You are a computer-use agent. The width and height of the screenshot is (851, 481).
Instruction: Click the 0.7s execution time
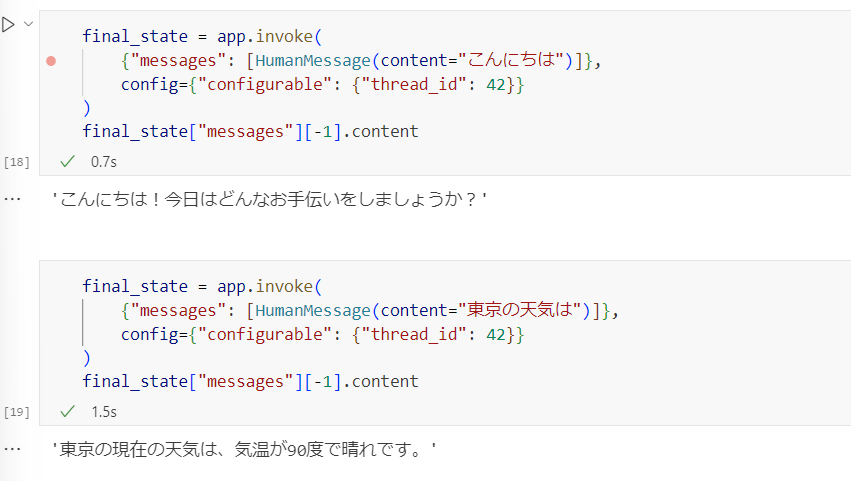[104, 162]
